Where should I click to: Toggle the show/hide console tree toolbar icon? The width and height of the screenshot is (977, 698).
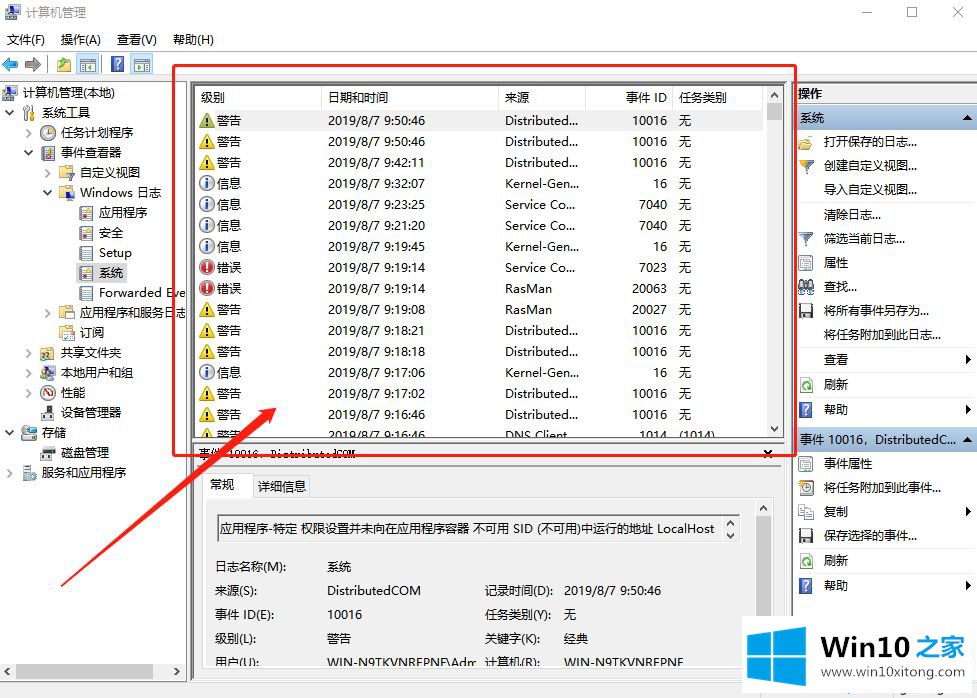click(87, 64)
